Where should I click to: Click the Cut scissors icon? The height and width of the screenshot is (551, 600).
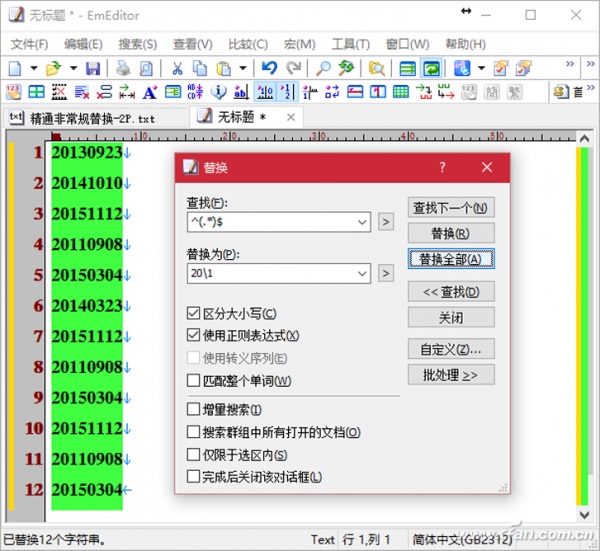click(x=177, y=68)
